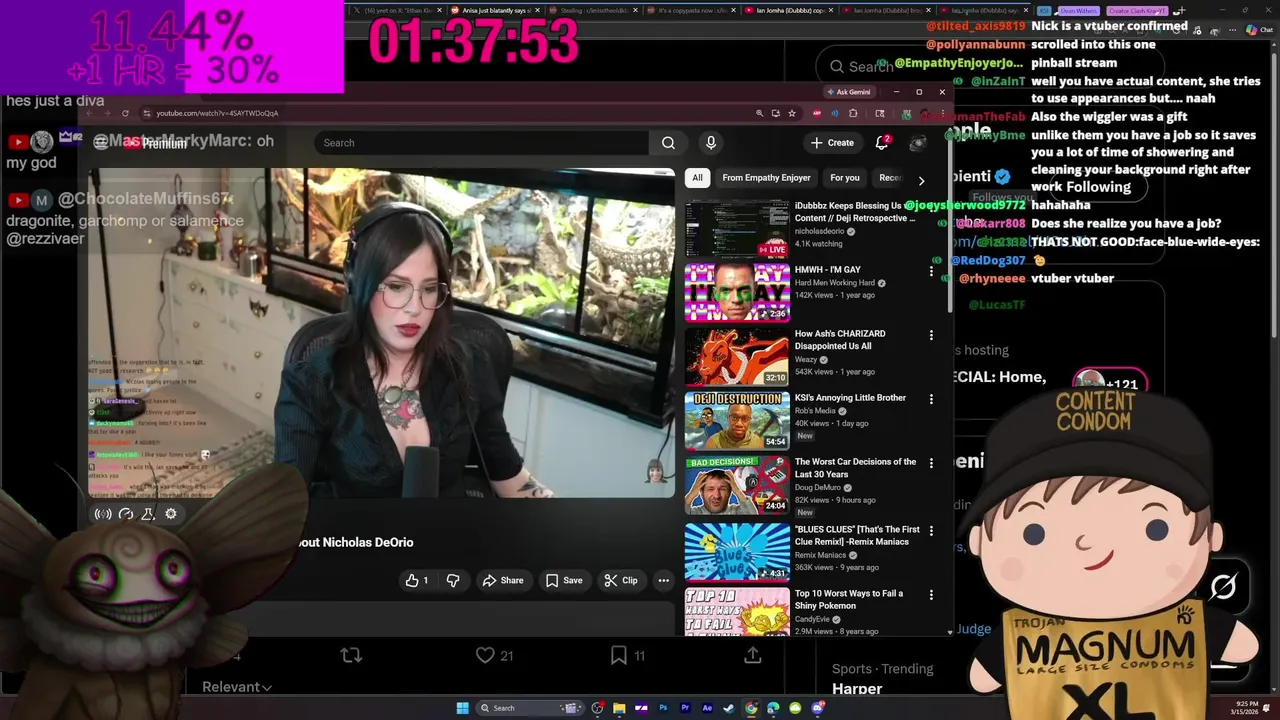
Task: Like the background post via heart icon
Action: pos(485,655)
